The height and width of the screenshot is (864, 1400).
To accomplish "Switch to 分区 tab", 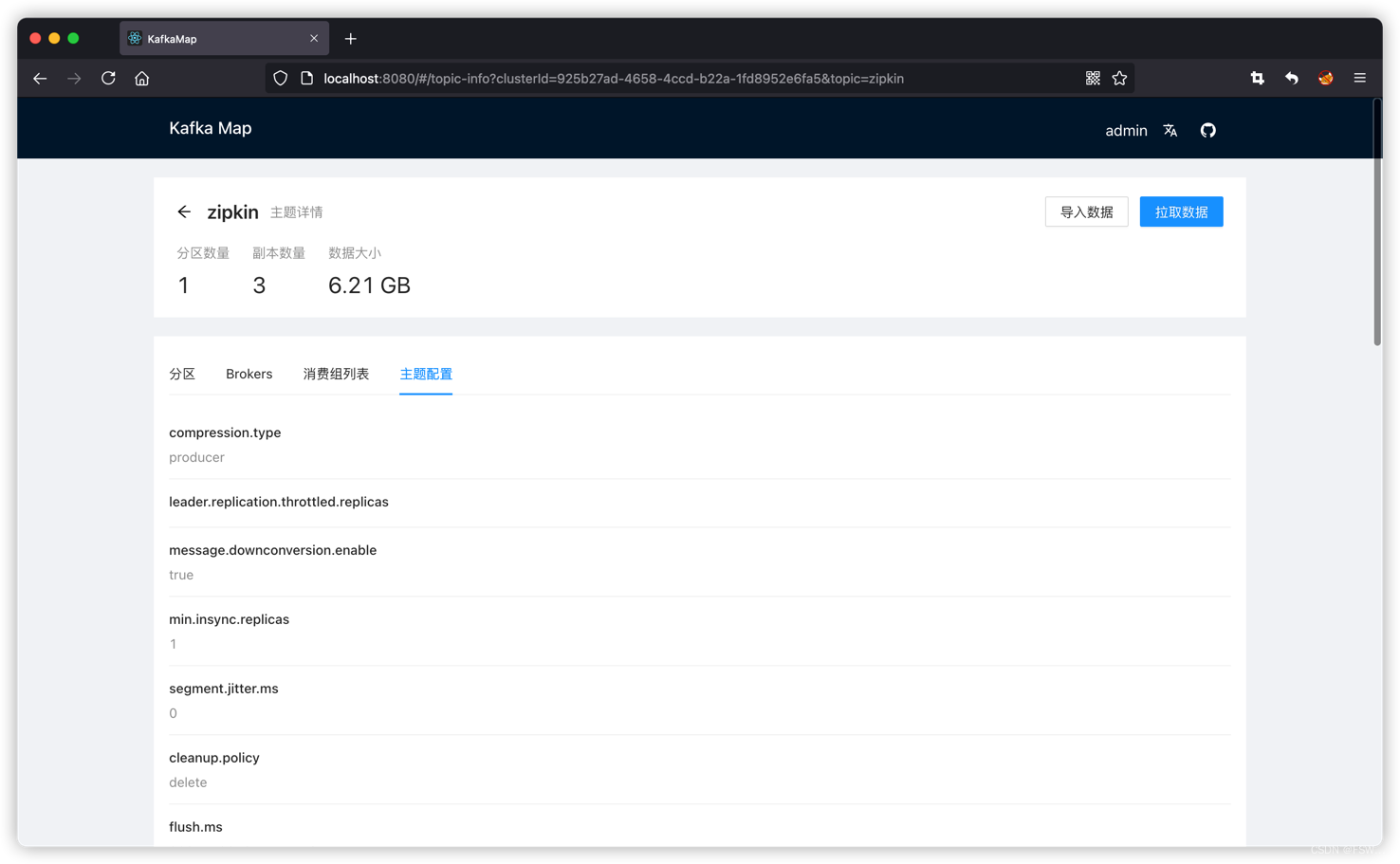I will point(182,374).
